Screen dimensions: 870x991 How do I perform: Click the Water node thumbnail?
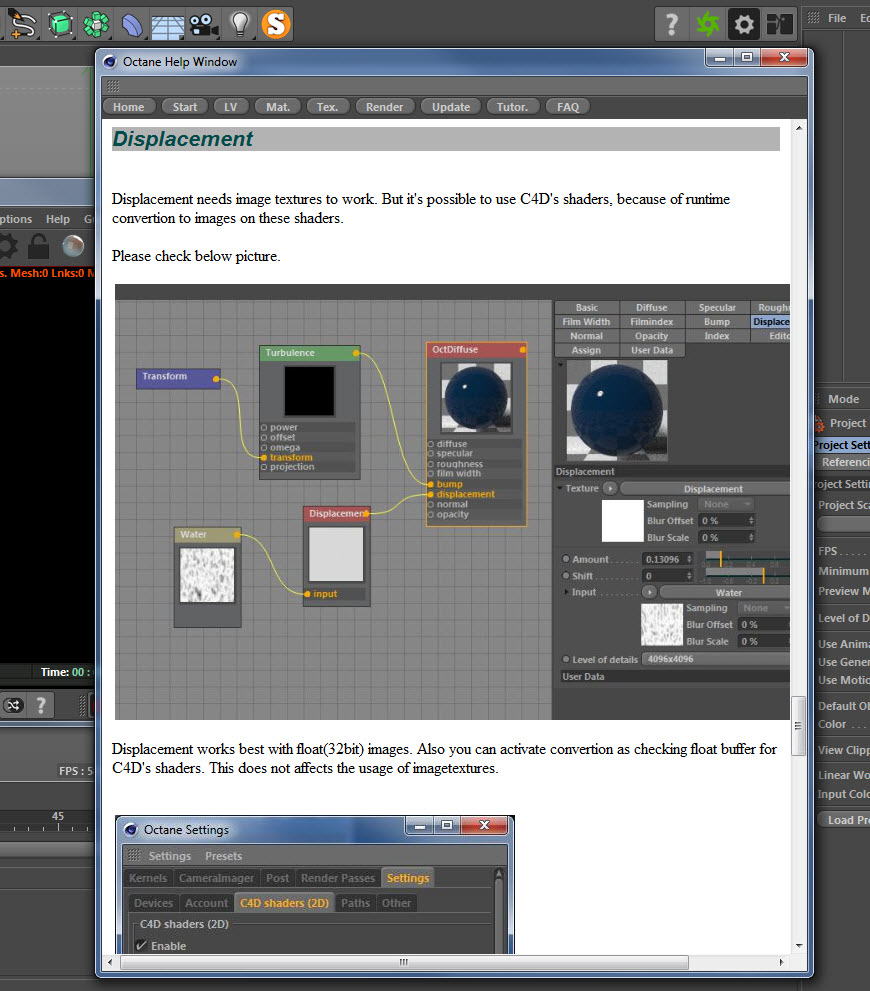[207, 575]
